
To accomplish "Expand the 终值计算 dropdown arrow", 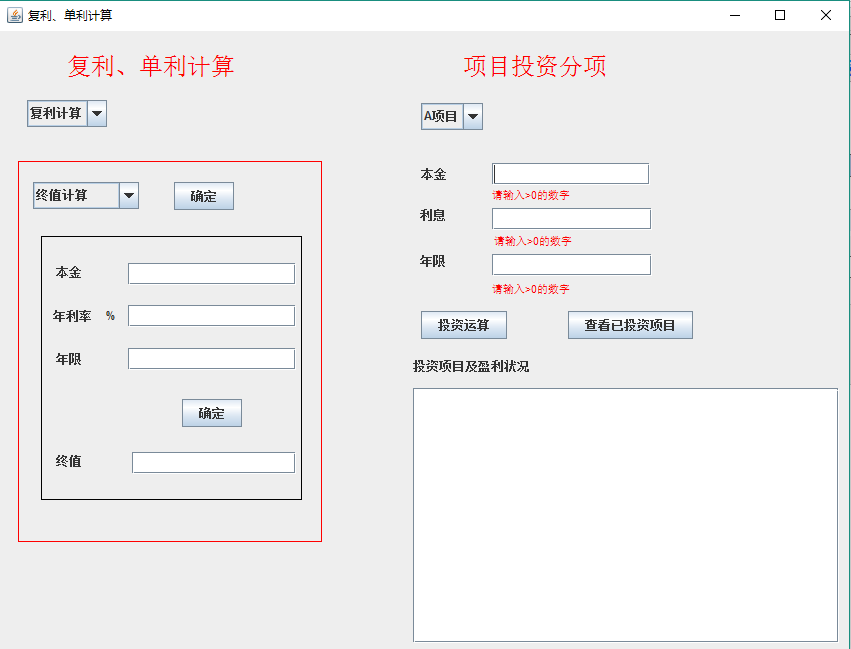I will (x=129, y=195).
